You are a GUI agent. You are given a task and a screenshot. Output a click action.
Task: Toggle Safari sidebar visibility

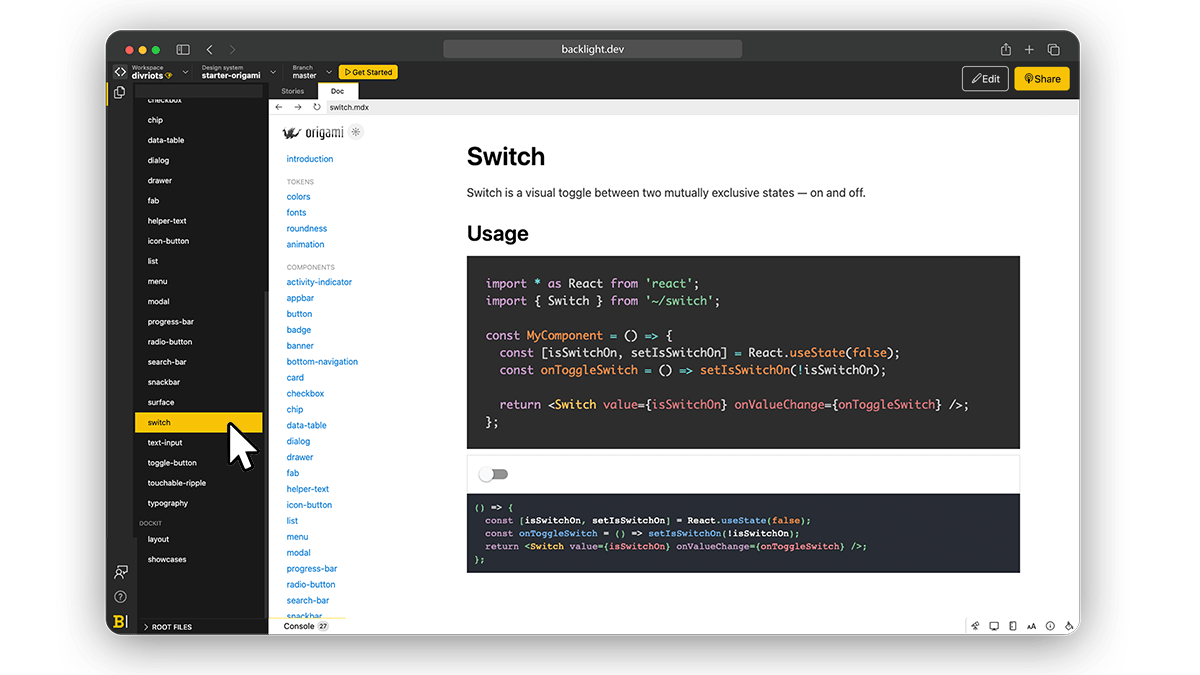pos(183,49)
